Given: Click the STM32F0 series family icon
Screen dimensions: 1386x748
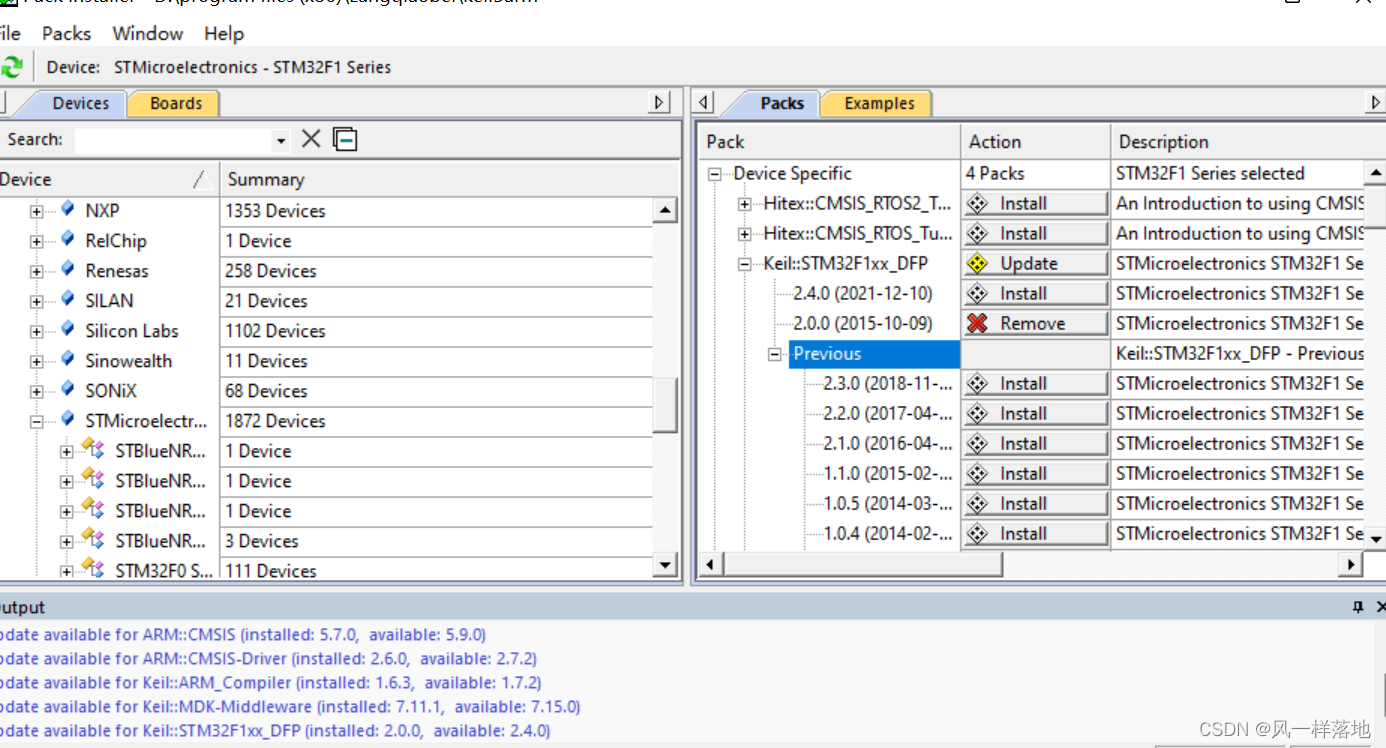Looking at the screenshot, I should [93, 569].
